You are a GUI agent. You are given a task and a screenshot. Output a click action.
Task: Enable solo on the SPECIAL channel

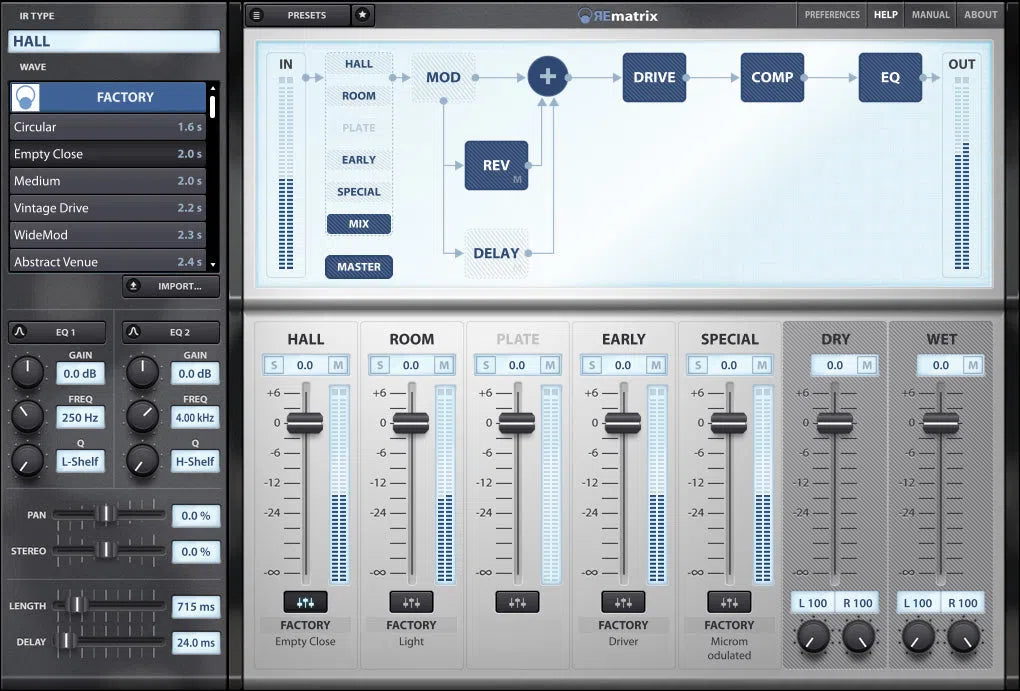click(697, 365)
